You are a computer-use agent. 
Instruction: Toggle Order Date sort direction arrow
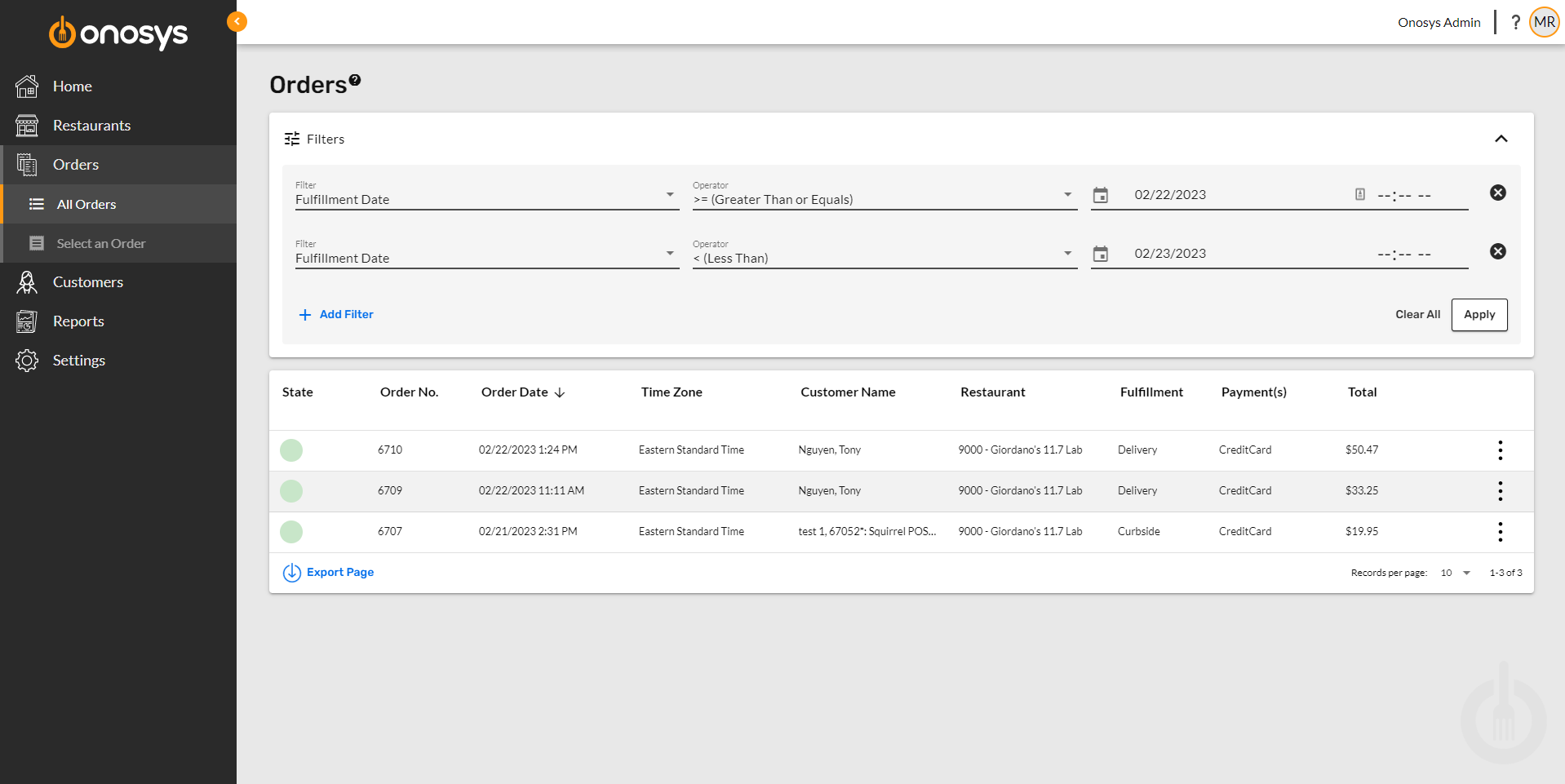(x=560, y=392)
